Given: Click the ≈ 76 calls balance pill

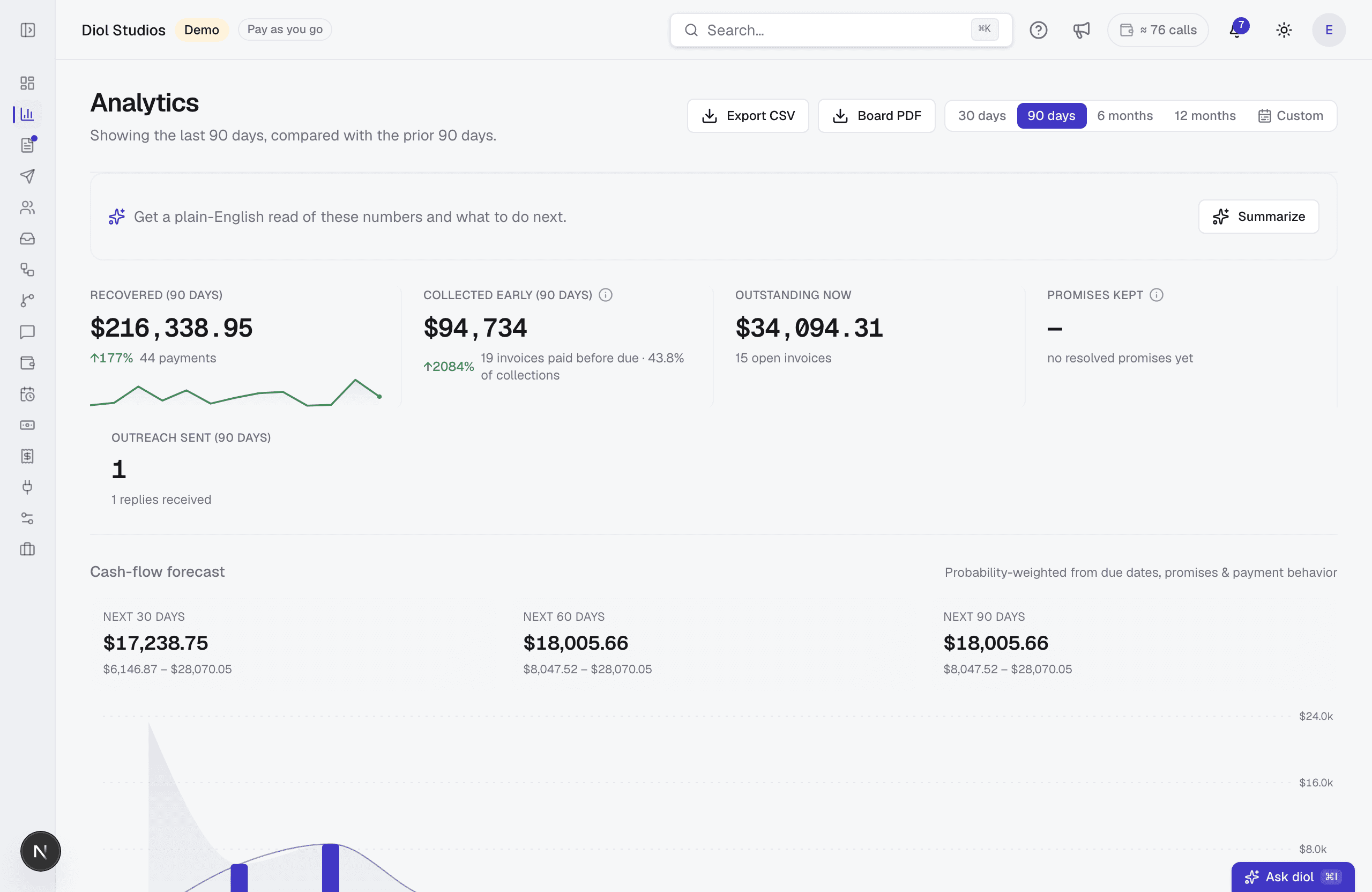Looking at the screenshot, I should [1158, 30].
